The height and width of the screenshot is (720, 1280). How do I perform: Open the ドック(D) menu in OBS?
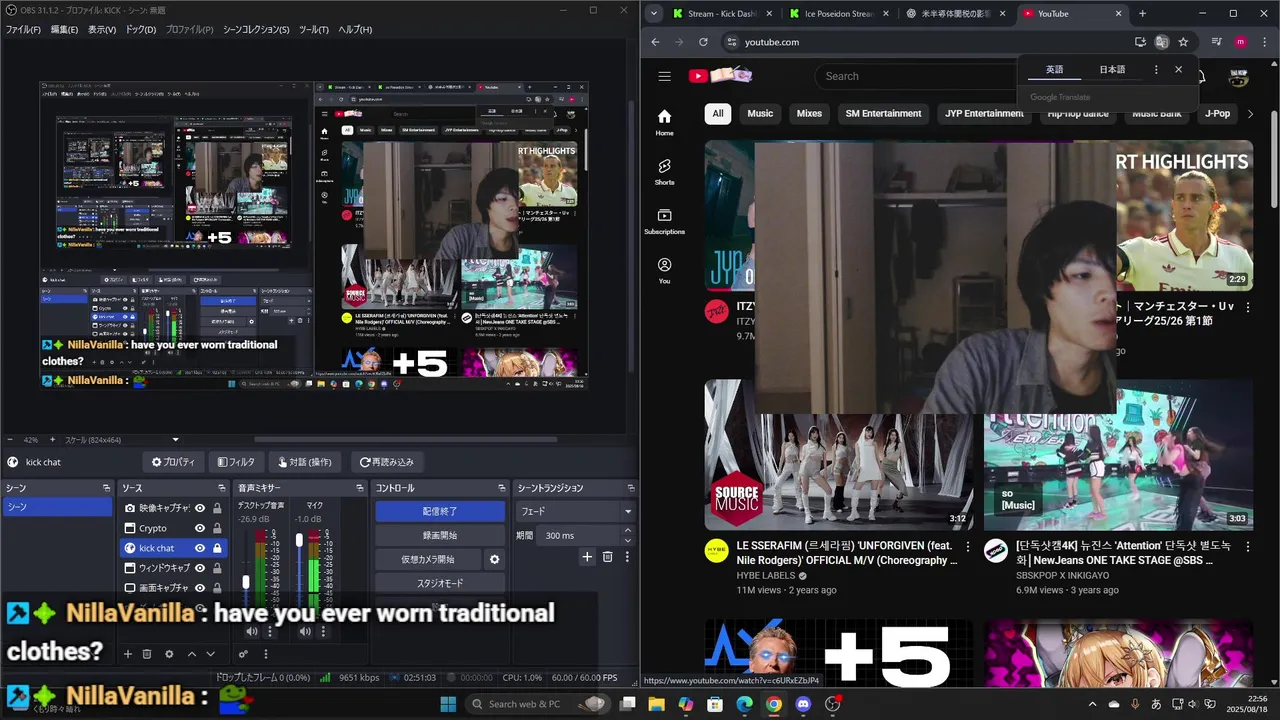141,30
